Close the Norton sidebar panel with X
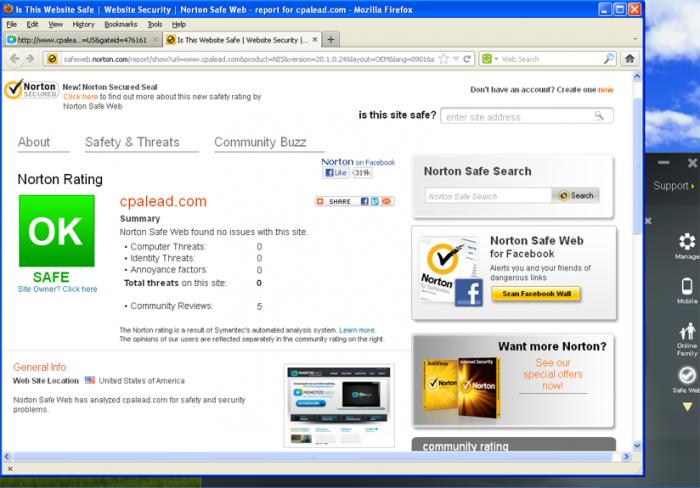 click(x=692, y=163)
